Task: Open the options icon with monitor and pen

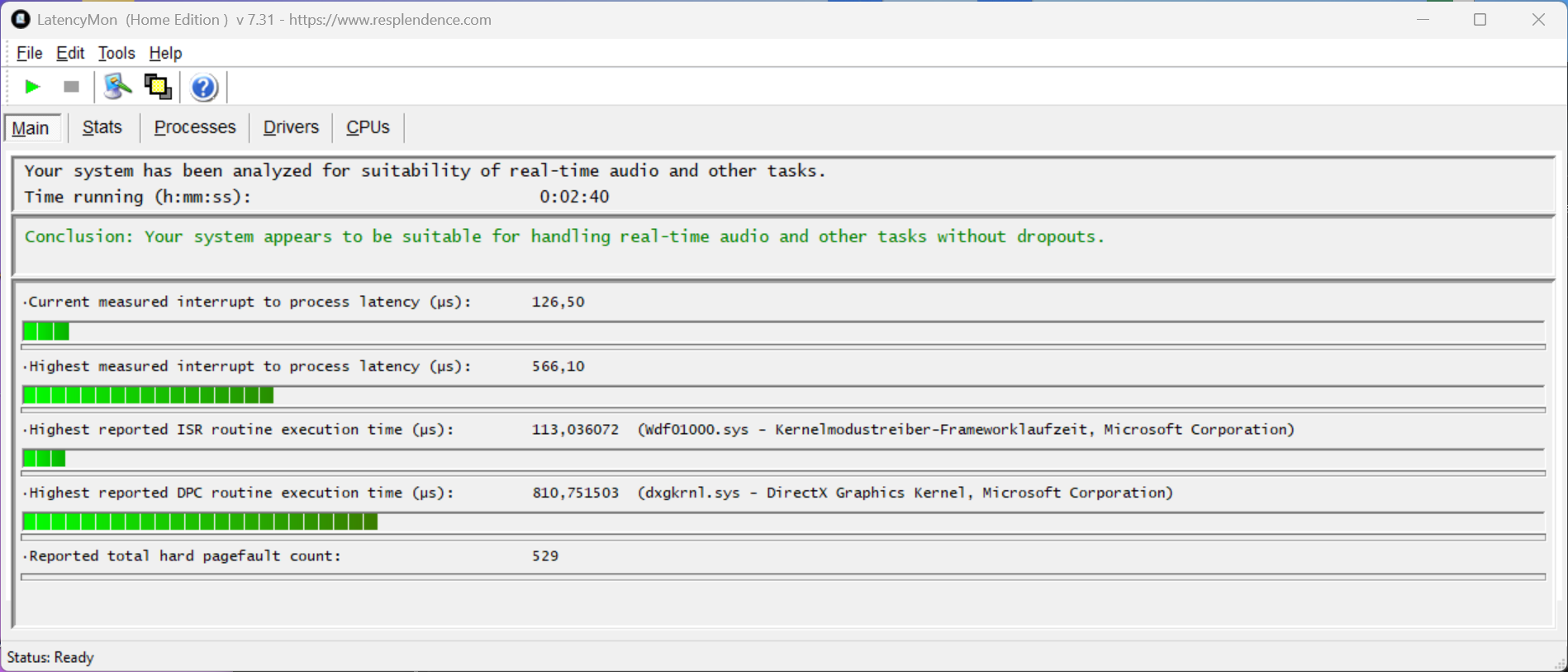Action: coord(117,87)
